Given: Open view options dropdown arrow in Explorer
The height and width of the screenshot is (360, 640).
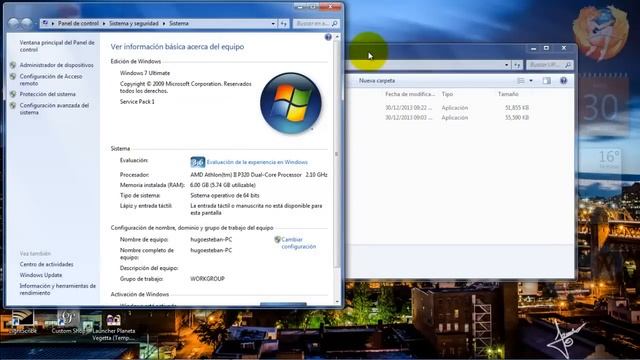Looking at the screenshot, I should (x=531, y=81).
